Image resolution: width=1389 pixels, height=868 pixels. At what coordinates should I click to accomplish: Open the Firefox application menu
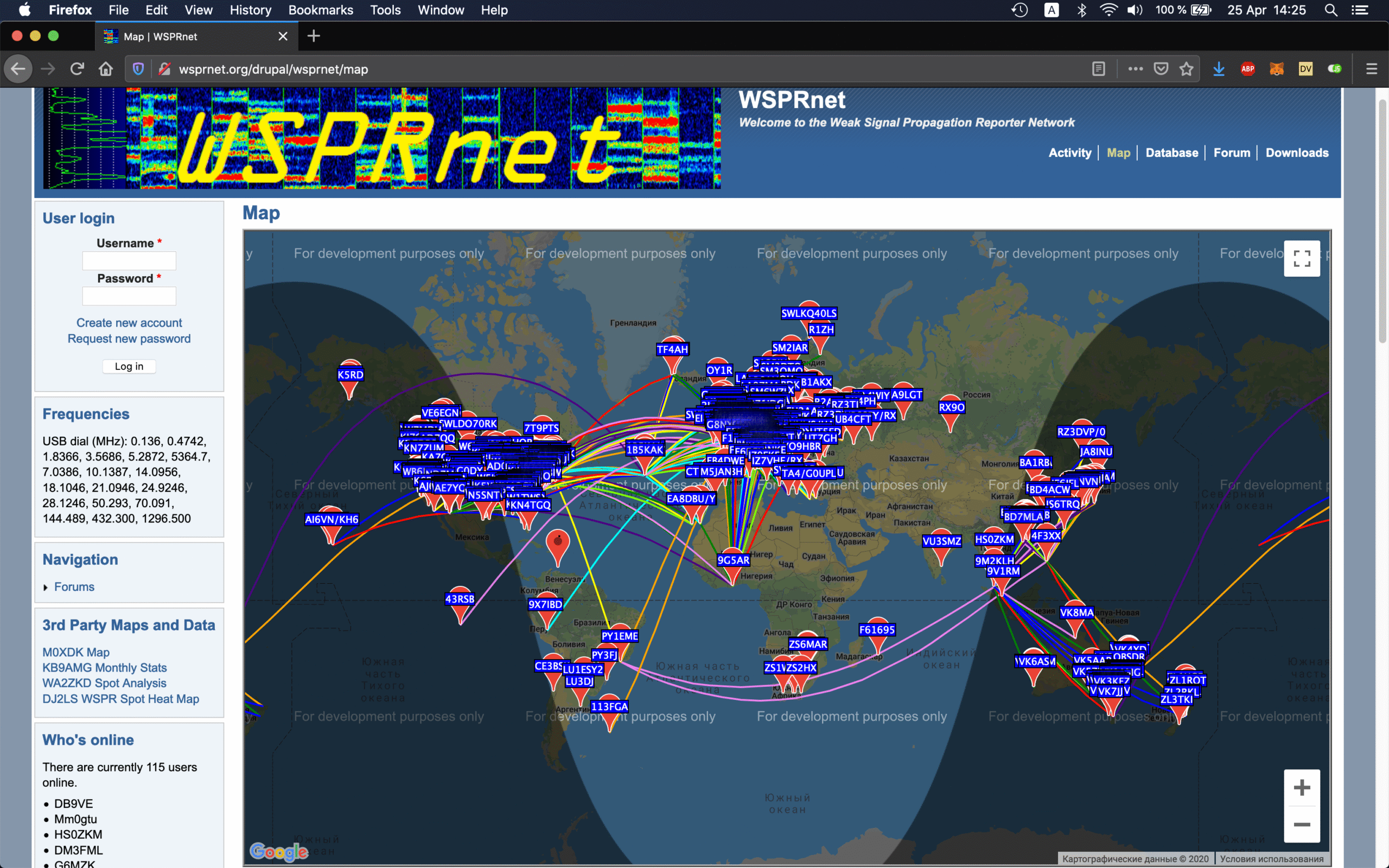coord(70,10)
